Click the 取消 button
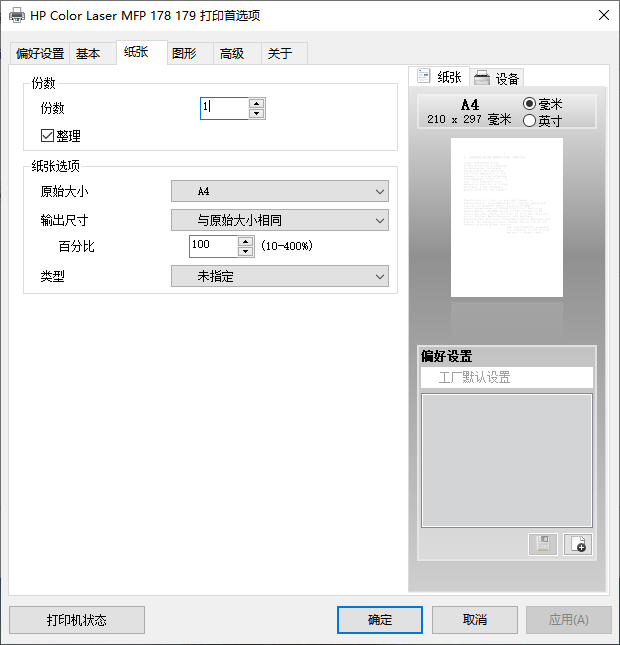This screenshot has height=645, width=620. pos(475,619)
